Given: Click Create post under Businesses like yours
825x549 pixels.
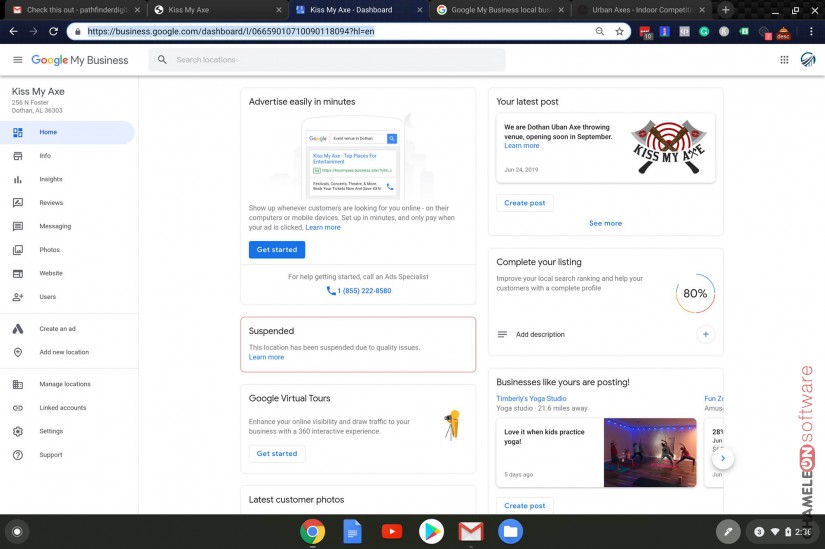Looking at the screenshot, I should click(525, 505).
